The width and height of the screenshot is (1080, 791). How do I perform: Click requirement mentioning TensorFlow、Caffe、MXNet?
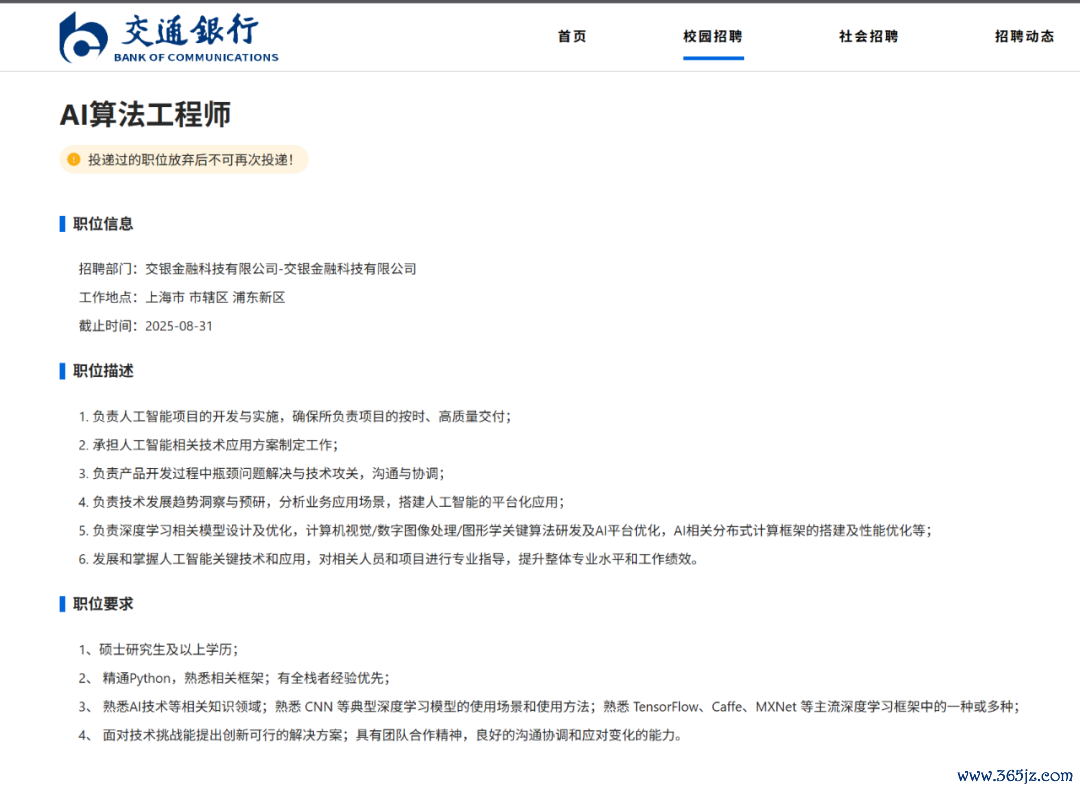549,707
